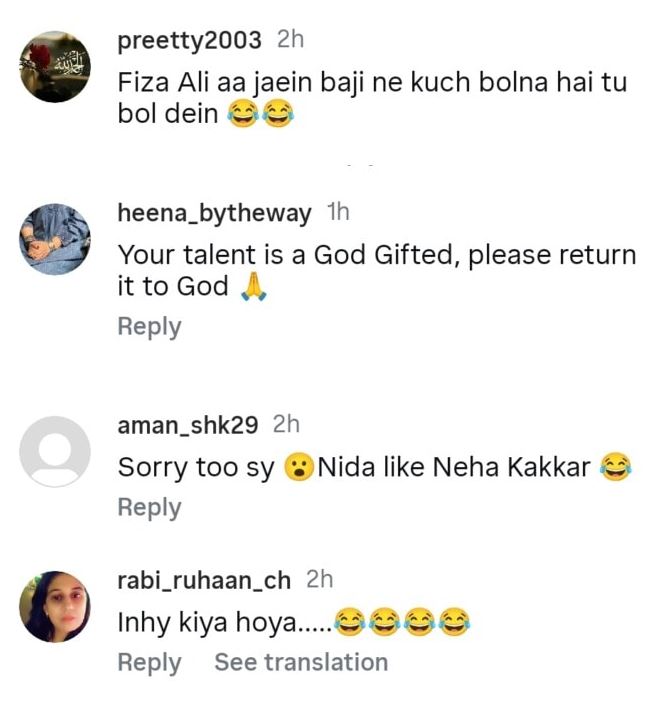
Task: See translation of rabi_ruhaan_ch's comment
Action: pos(301,662)
